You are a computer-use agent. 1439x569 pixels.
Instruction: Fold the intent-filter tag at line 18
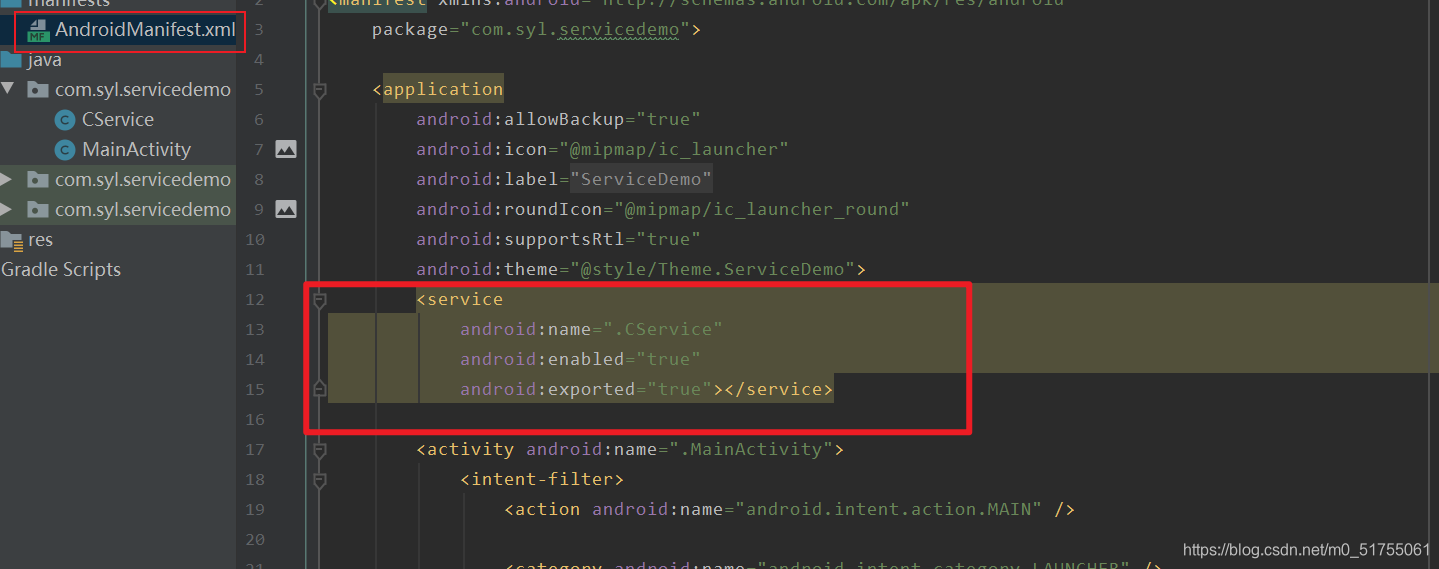click(320, 480)
